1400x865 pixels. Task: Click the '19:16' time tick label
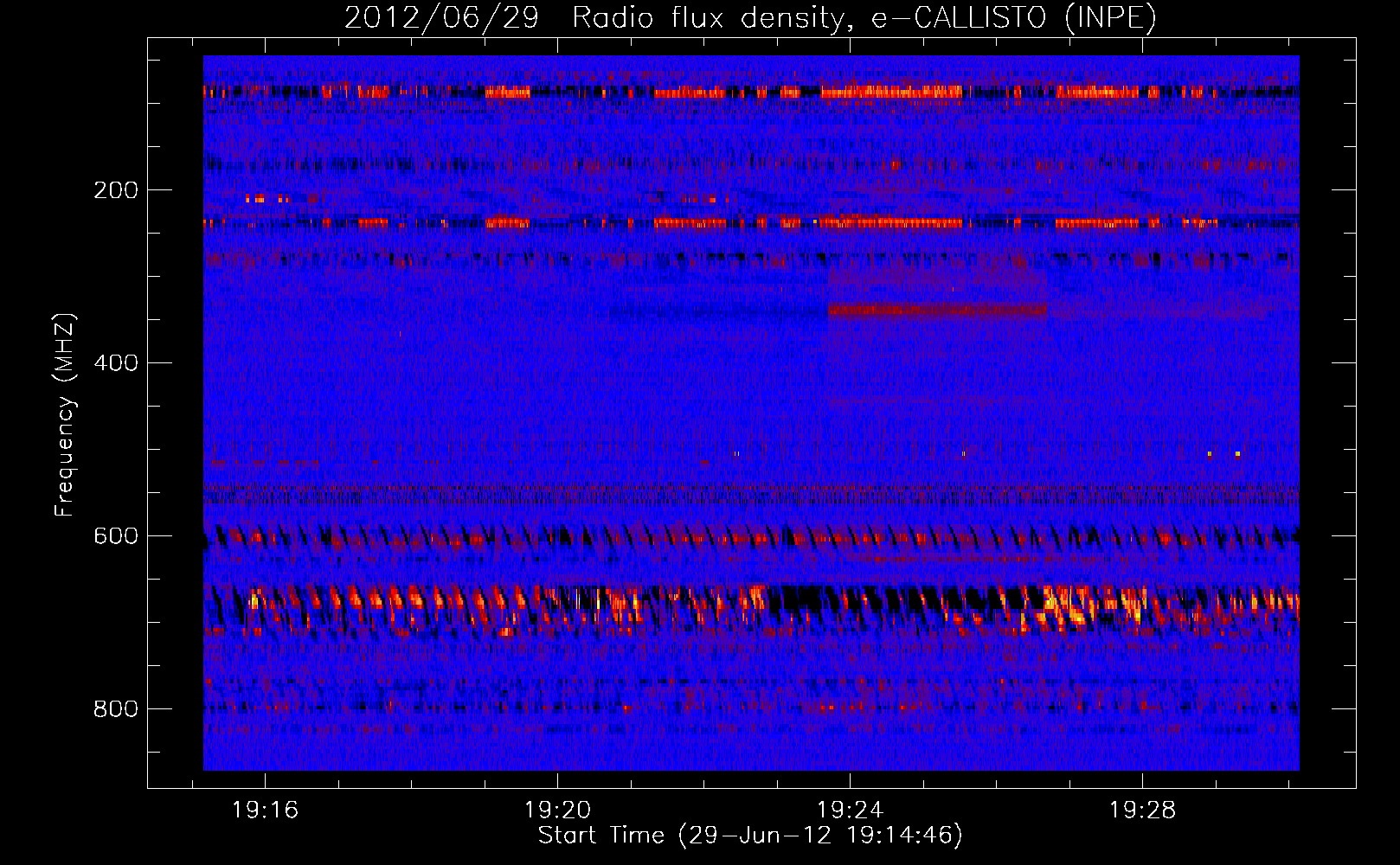(265, 811)
